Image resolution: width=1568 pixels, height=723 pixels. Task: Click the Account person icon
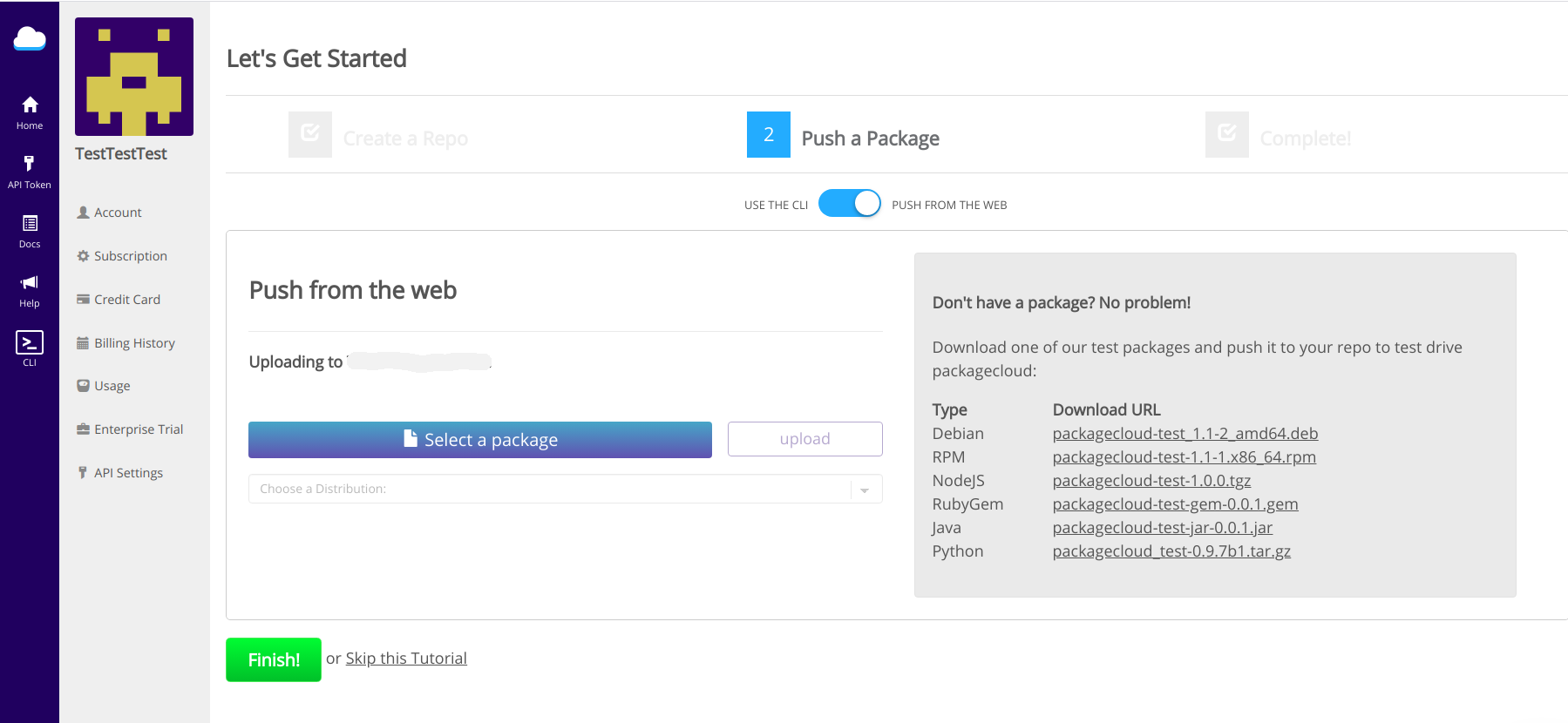click(84, 213)
